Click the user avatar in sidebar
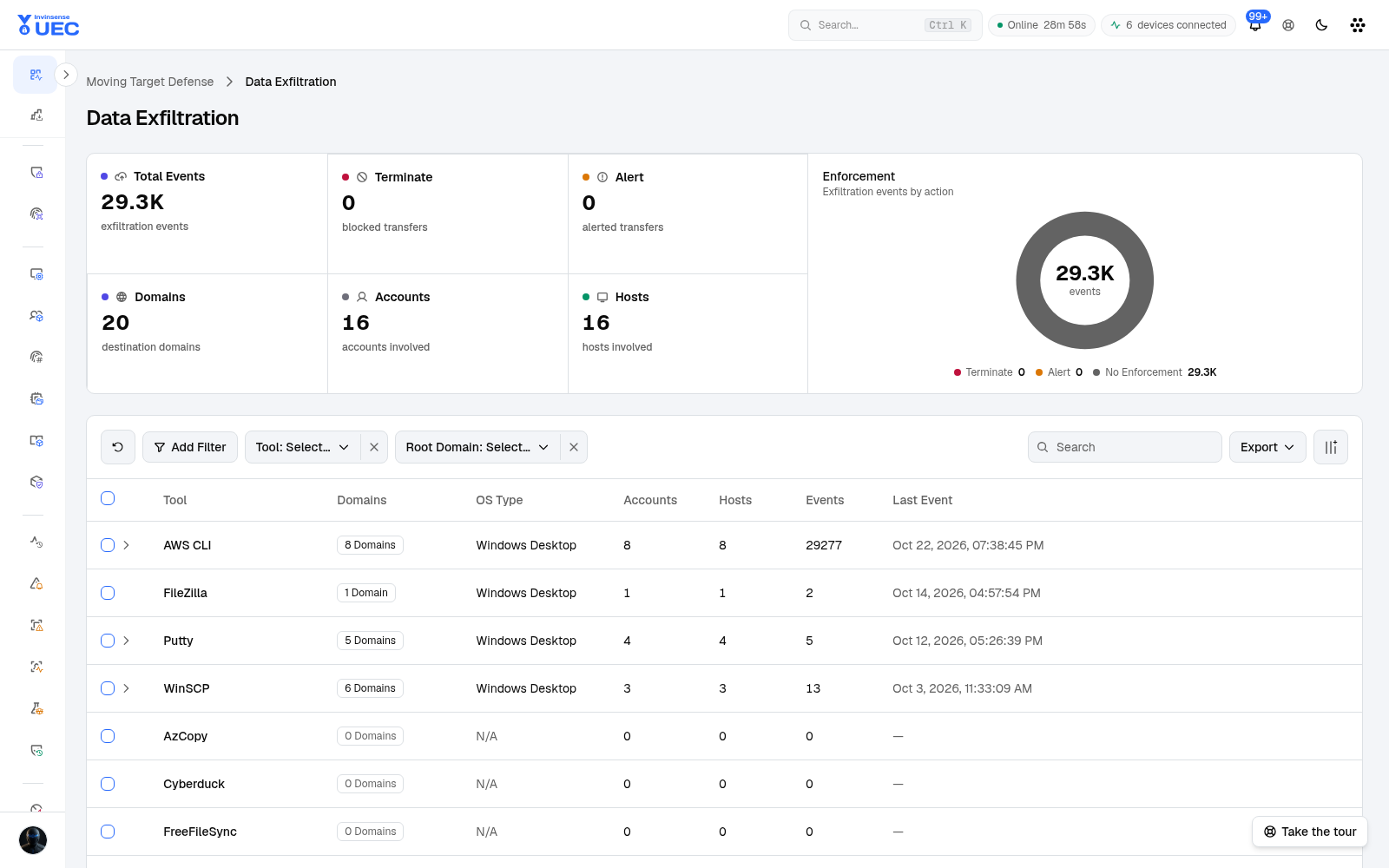Viewport: 1389px width, 868px height. coord(33,840)
